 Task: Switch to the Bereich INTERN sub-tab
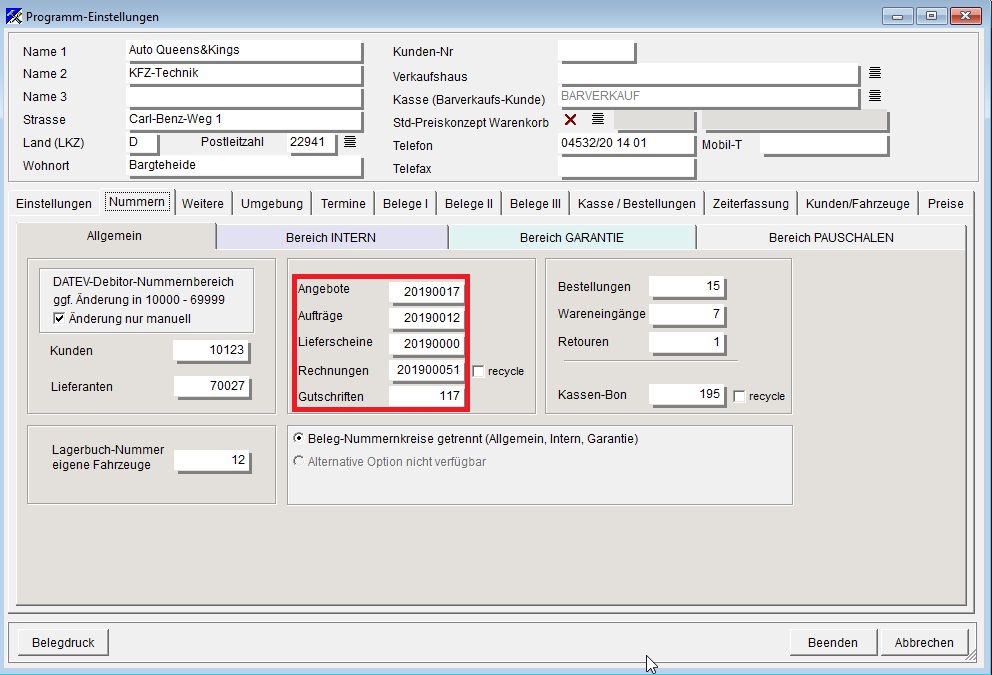(332, 237)
